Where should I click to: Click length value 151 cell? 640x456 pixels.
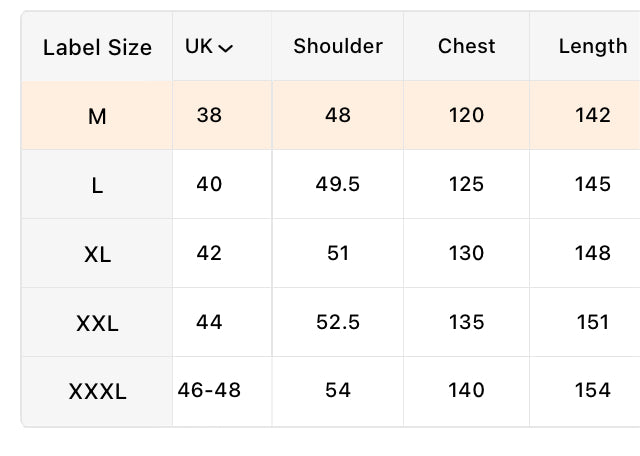[593, 322]
